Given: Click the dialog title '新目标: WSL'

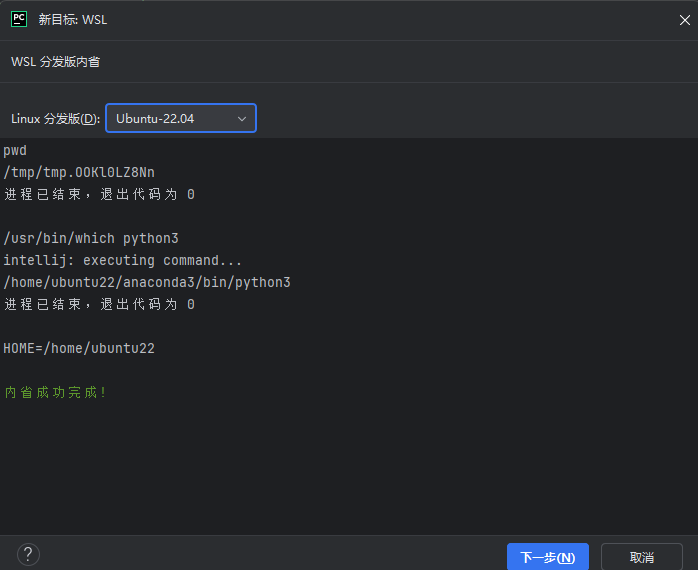Looking at the screenshot, I should coord(73,20).
